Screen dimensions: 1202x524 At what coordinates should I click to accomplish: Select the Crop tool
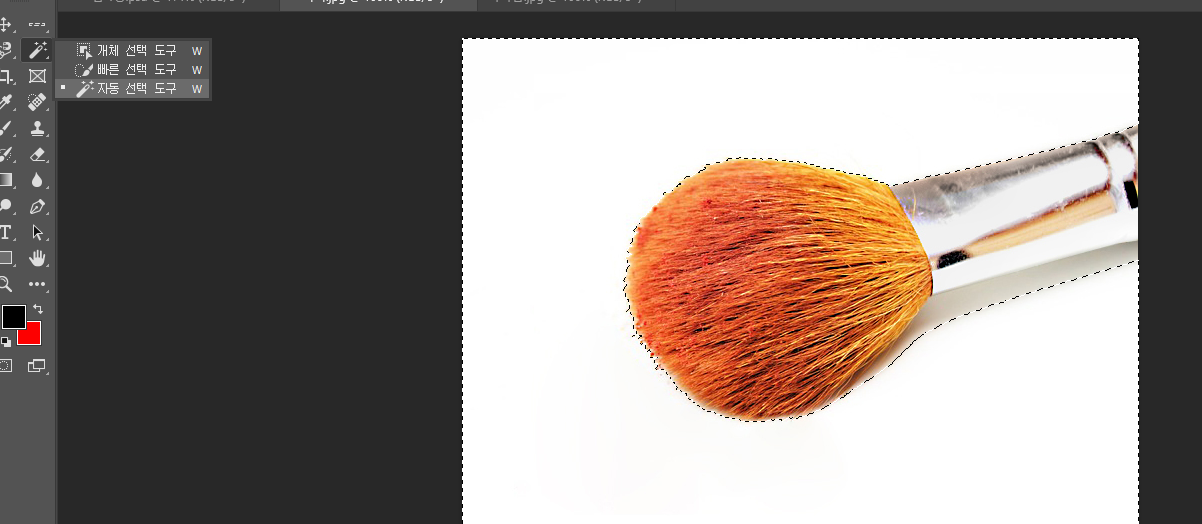click(x=5, y=76)
